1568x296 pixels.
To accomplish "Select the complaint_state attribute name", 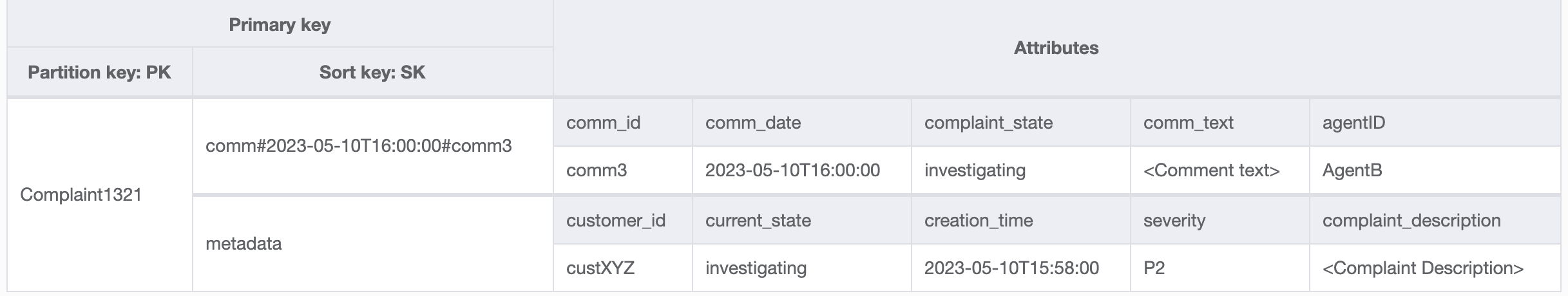I will tap(988, 123).
